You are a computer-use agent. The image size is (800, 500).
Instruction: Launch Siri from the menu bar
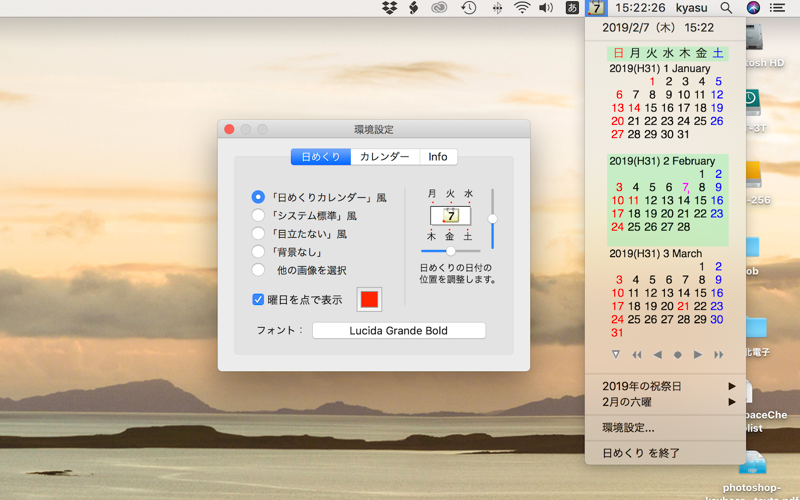click(x=753, y=8)
